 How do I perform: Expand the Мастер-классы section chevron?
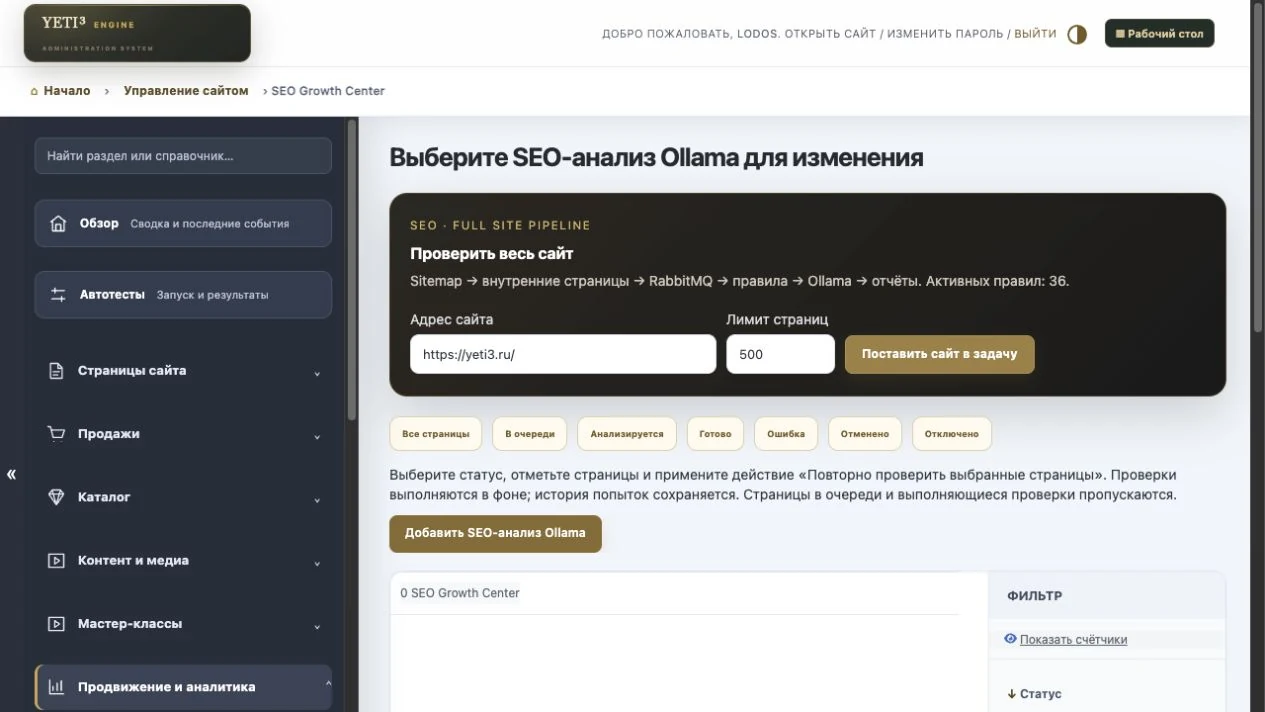pyautogui.click(x=317, y=626)
